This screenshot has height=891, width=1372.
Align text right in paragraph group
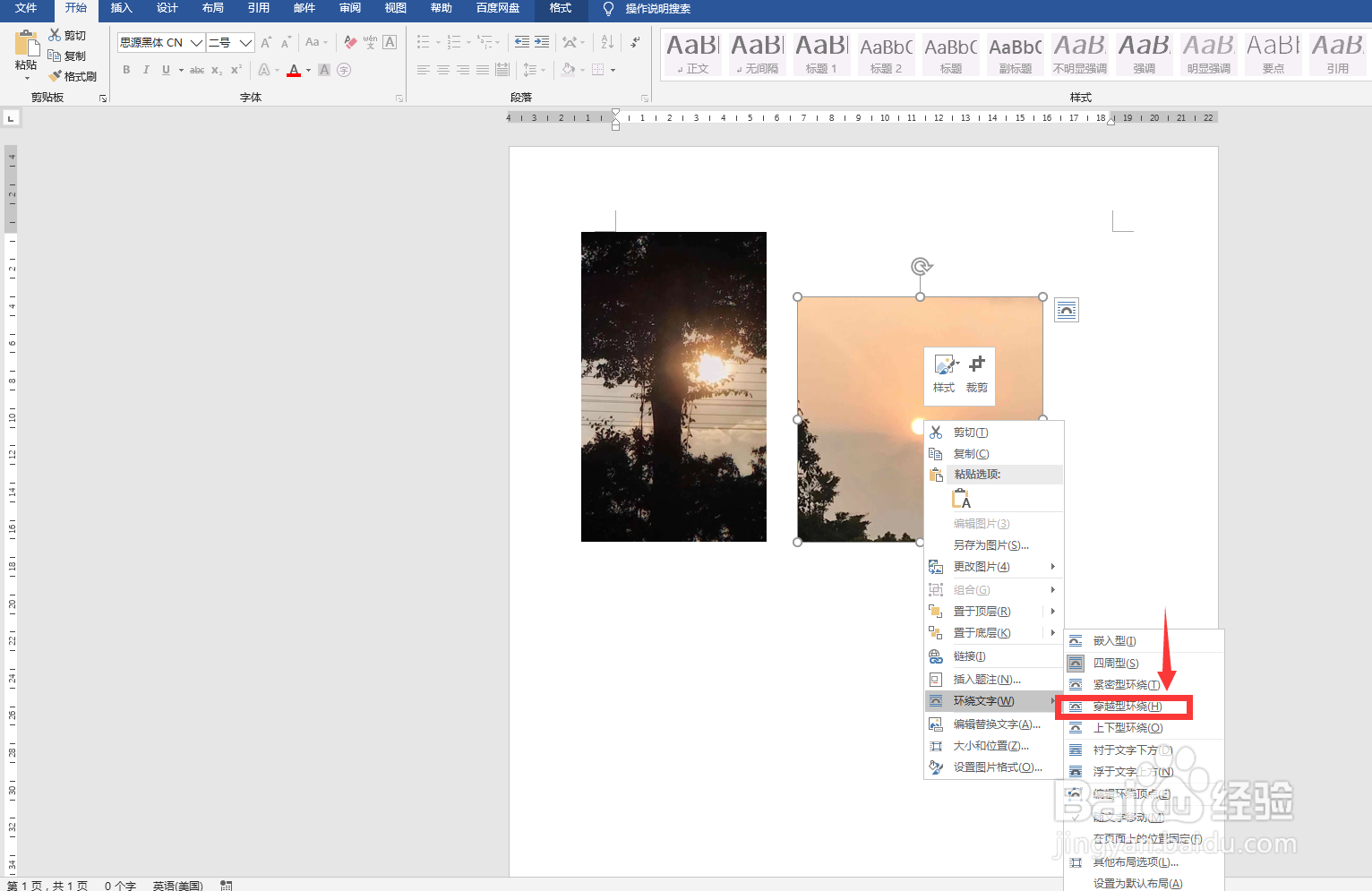point(463,70)
